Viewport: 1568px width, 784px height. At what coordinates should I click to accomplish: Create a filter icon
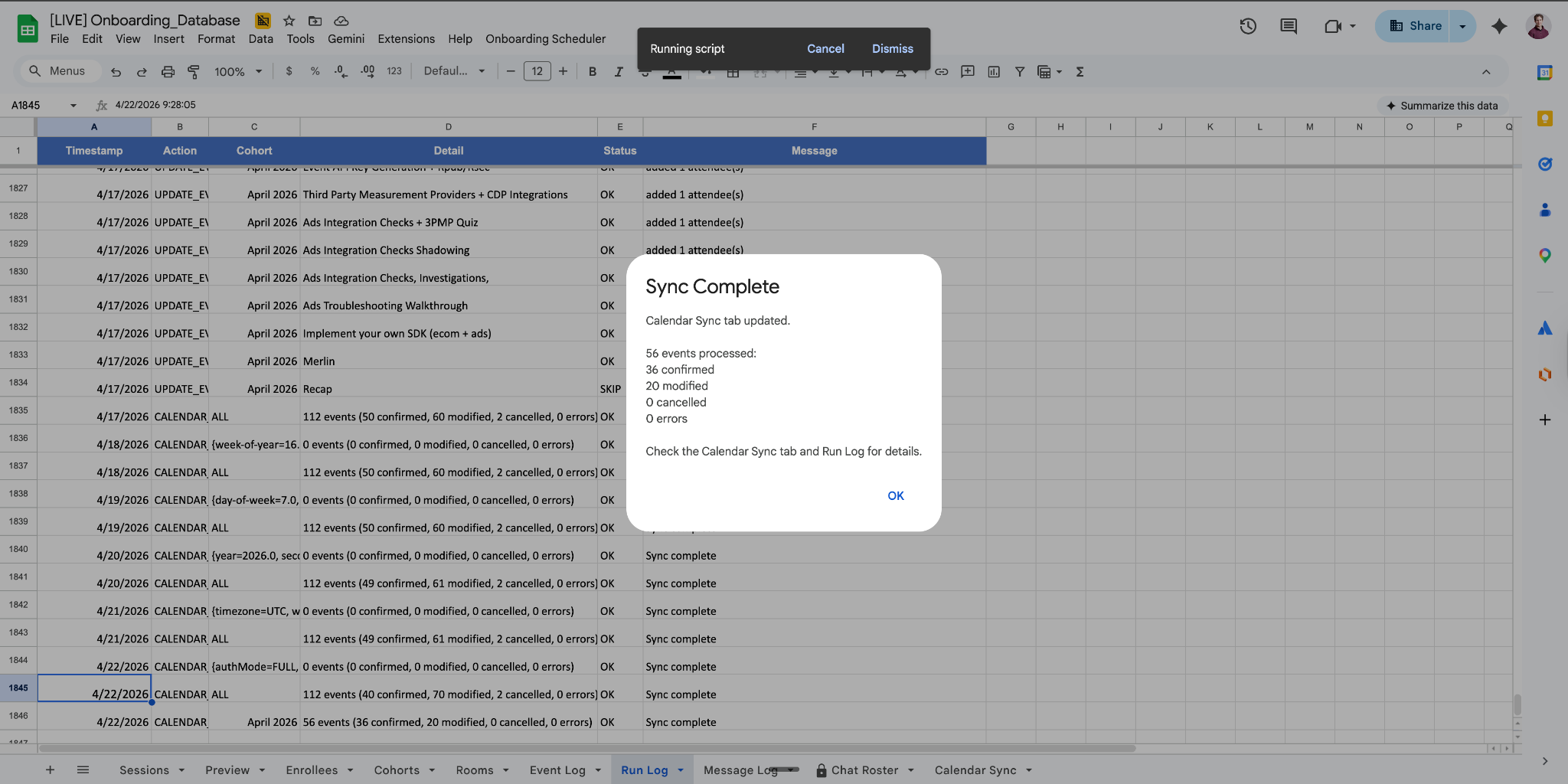click(x=1020, y=71)
